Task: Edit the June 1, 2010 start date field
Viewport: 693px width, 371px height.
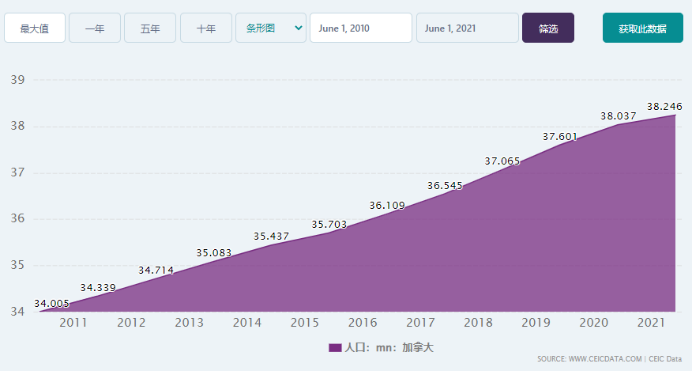Action: [361, 28]
